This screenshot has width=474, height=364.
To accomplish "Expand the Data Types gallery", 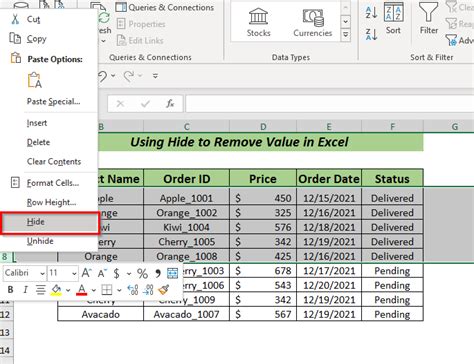I will (x=346, y=35).
